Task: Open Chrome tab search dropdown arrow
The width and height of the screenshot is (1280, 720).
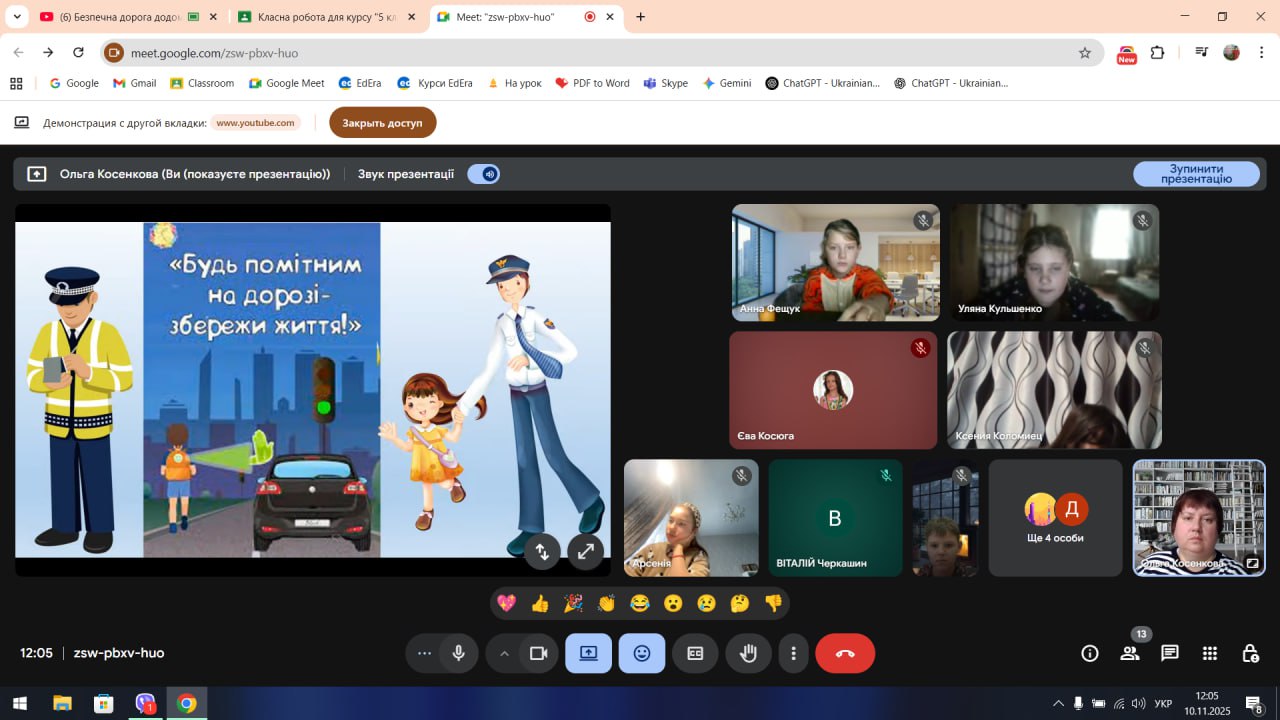Action: point(17,17)
